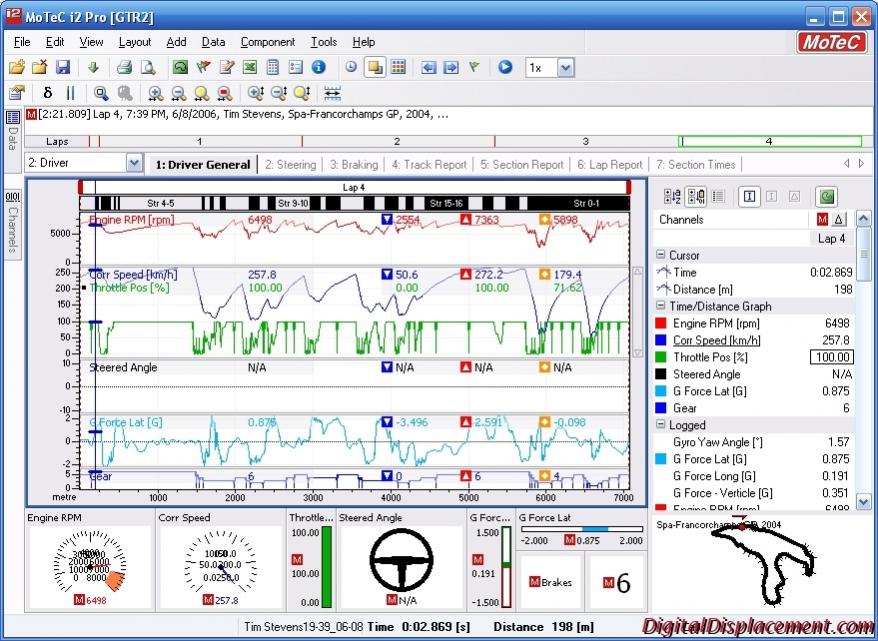Open the Component menu
This screenshot has width=878, height=641.
point(267,42)
